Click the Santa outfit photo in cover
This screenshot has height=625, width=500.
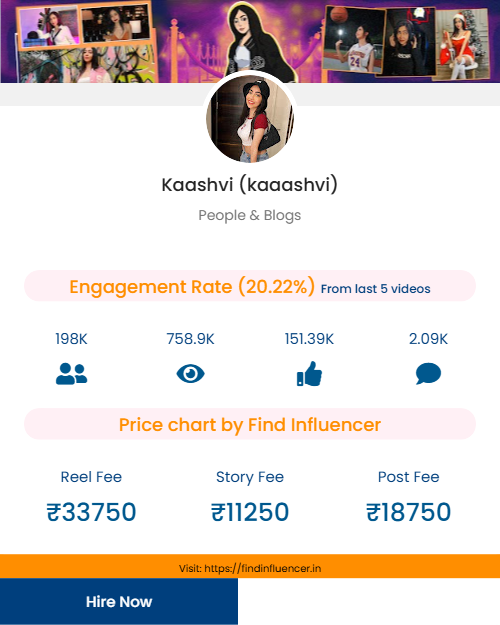point(463,44)
